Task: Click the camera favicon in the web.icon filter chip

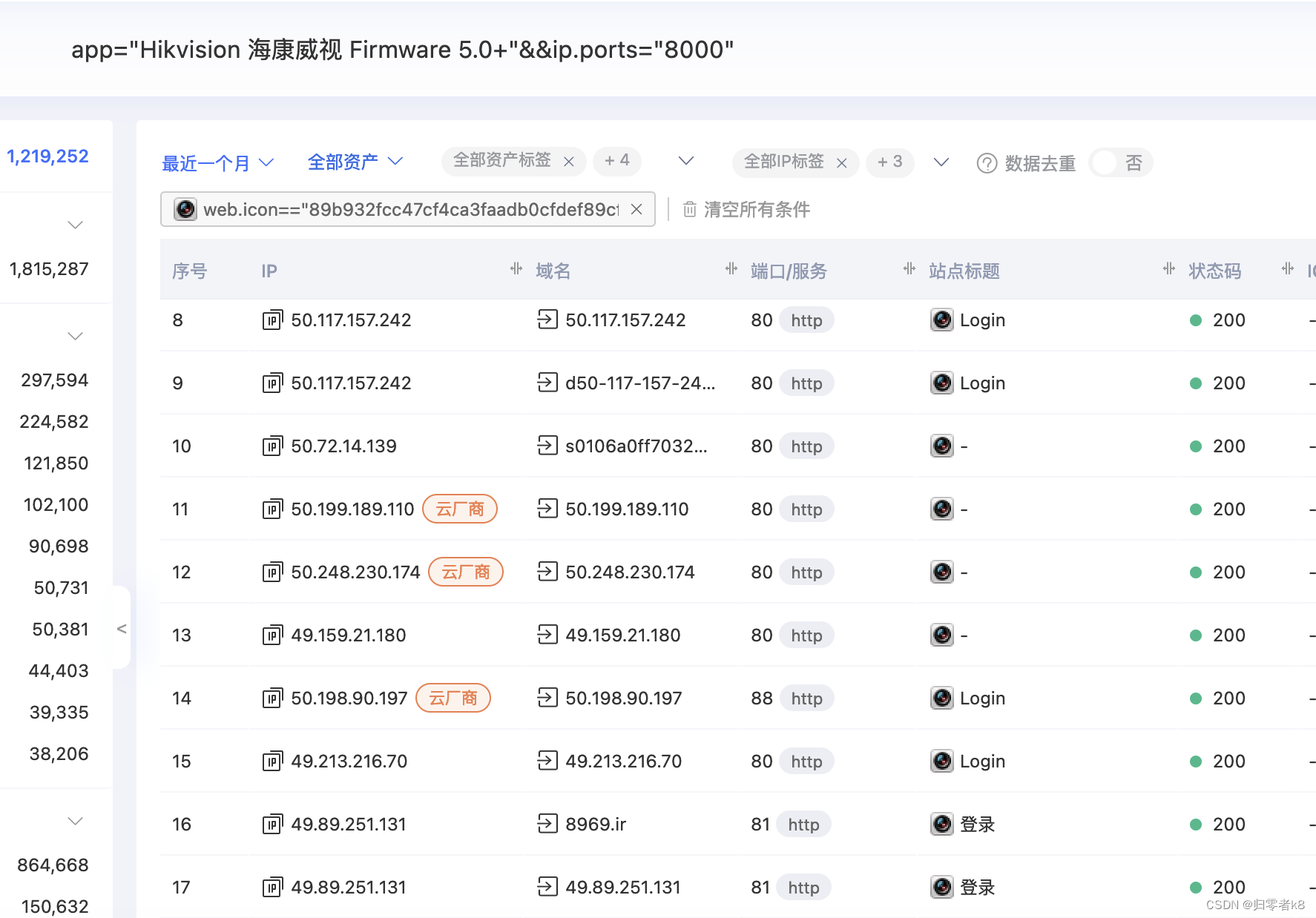Action: click(x=185, y=210)
